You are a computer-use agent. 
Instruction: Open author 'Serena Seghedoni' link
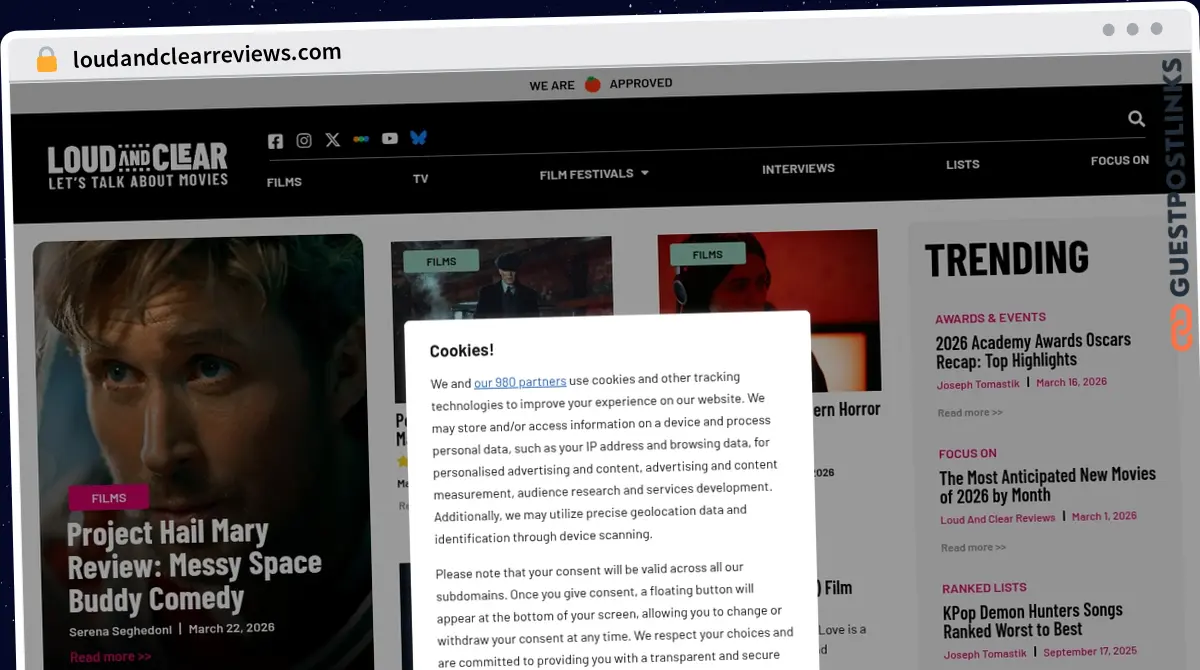tap(121, 632)
